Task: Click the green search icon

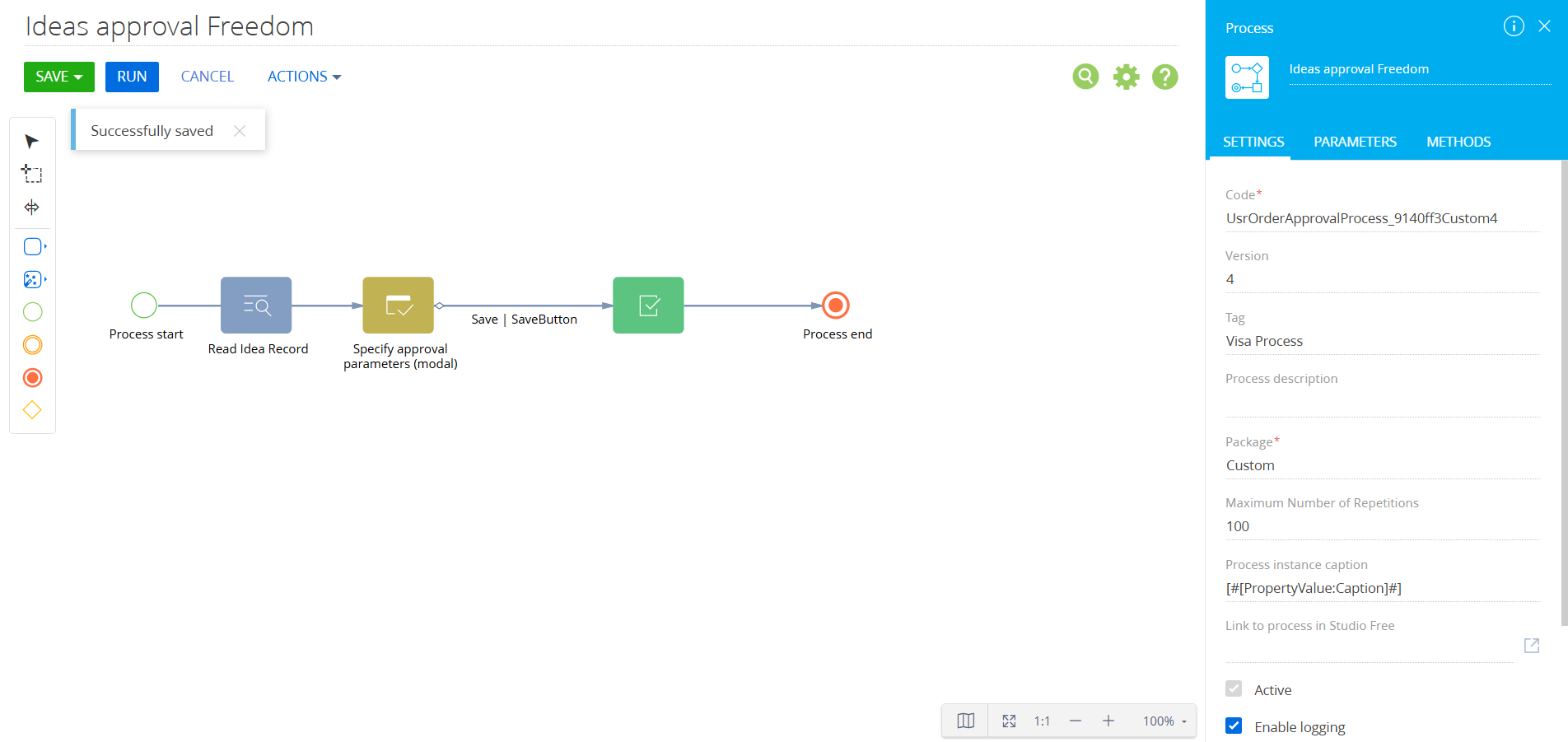Action: tap(1085, 77)
